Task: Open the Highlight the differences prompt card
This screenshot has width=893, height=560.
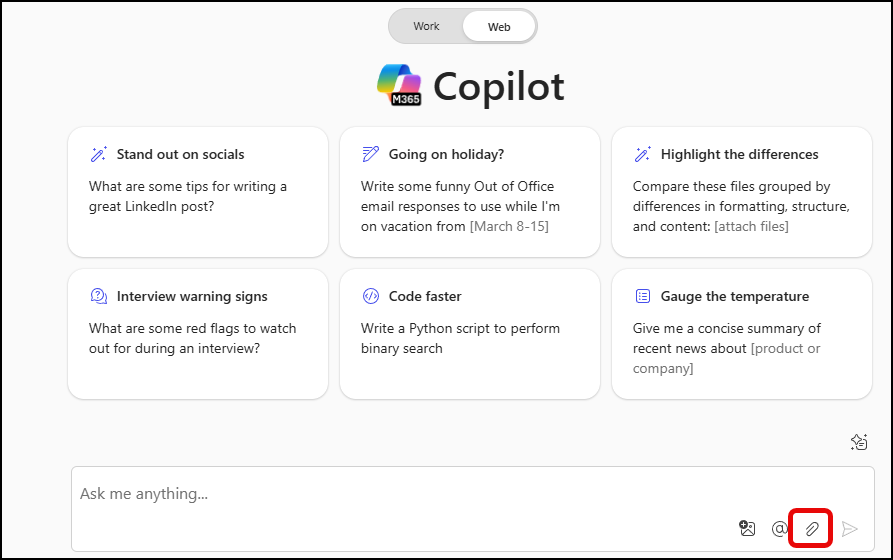Action: [x=742, y=192]
